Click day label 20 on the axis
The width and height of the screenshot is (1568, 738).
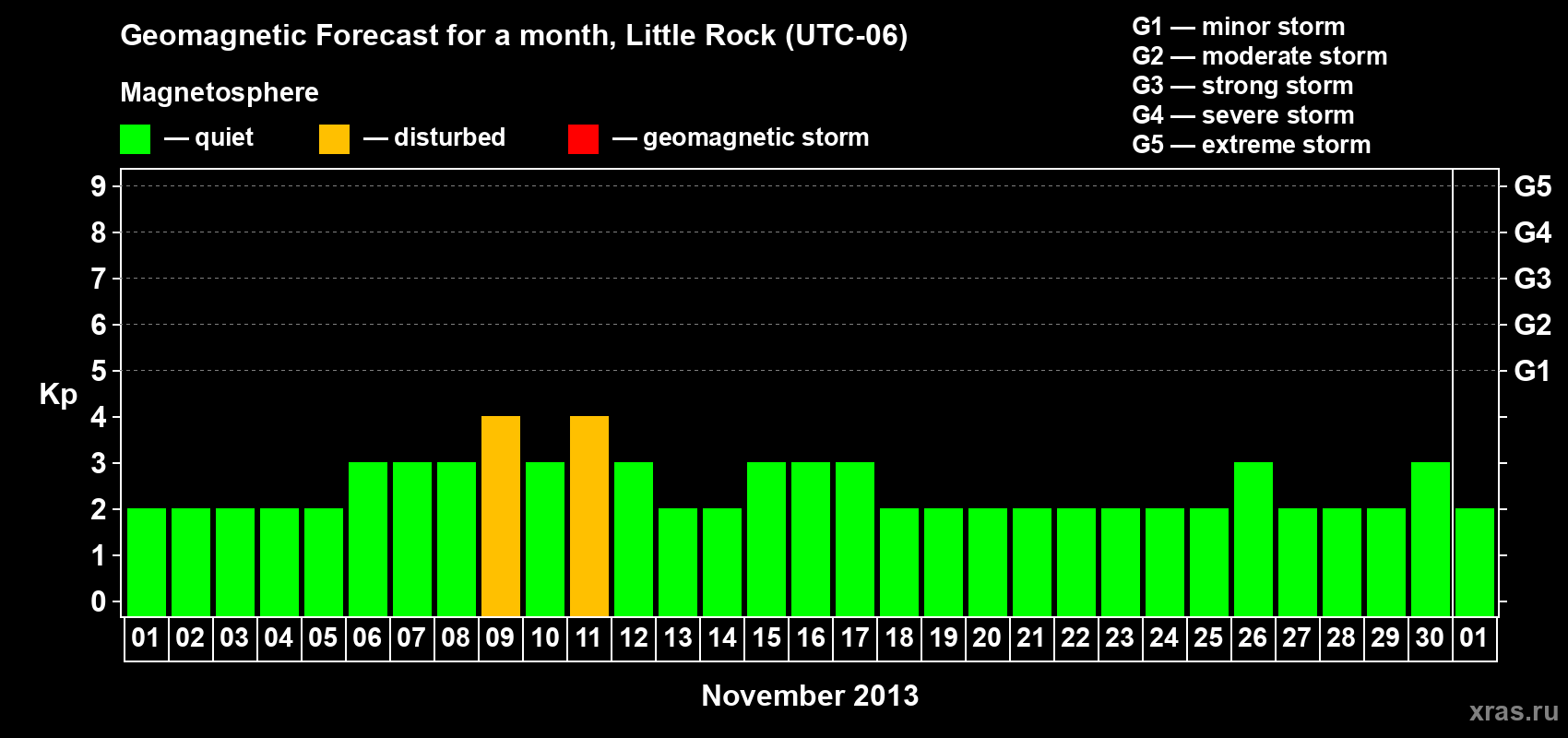(x=987, y=638)
